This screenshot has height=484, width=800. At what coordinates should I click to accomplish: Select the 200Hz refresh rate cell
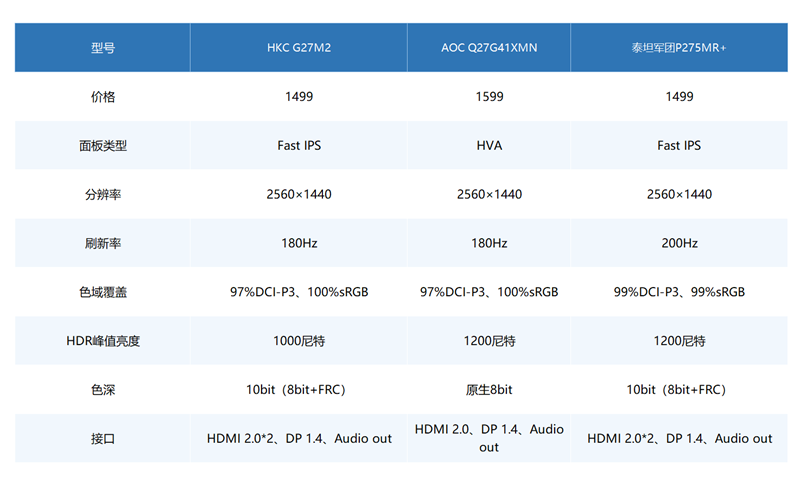(679, 243)
